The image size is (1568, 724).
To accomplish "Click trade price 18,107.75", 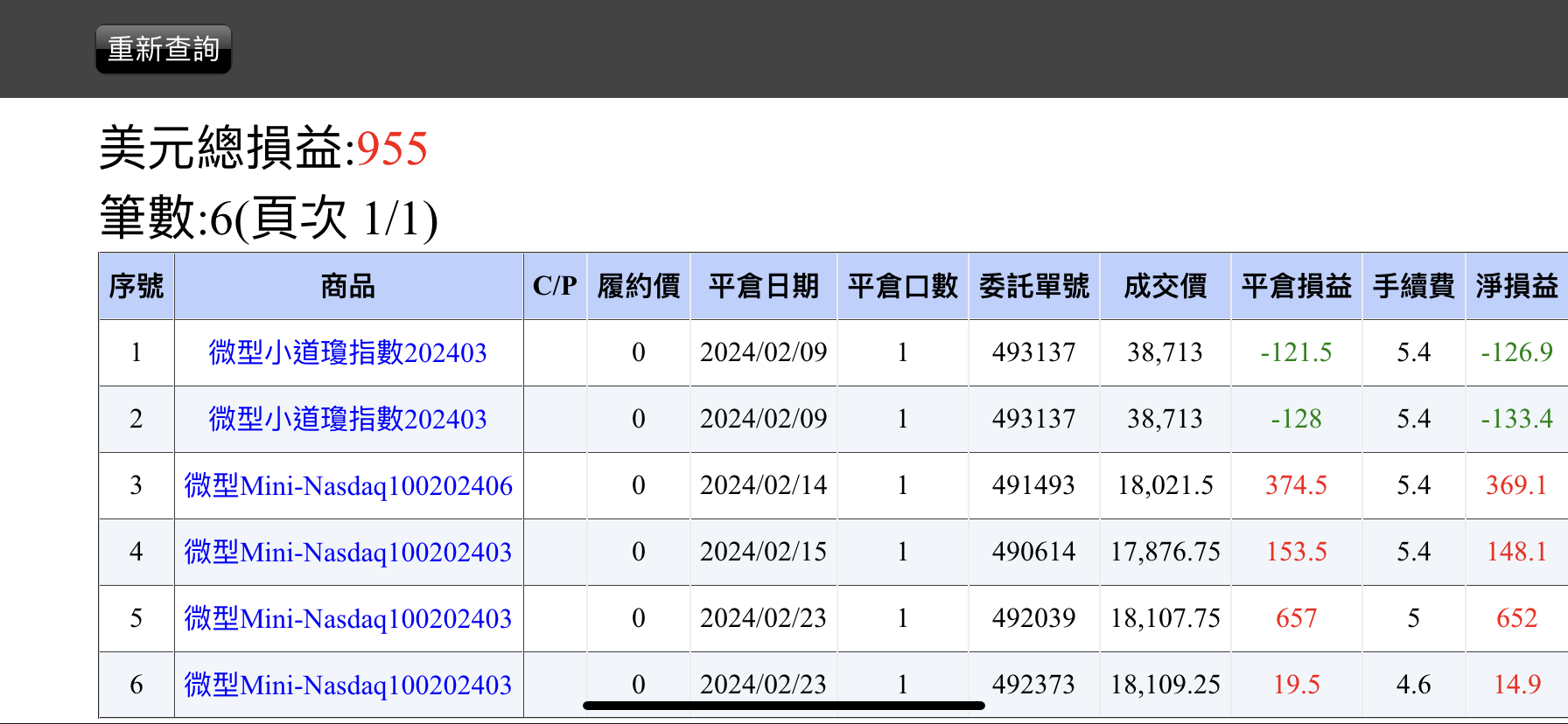I will [1165, 618].
